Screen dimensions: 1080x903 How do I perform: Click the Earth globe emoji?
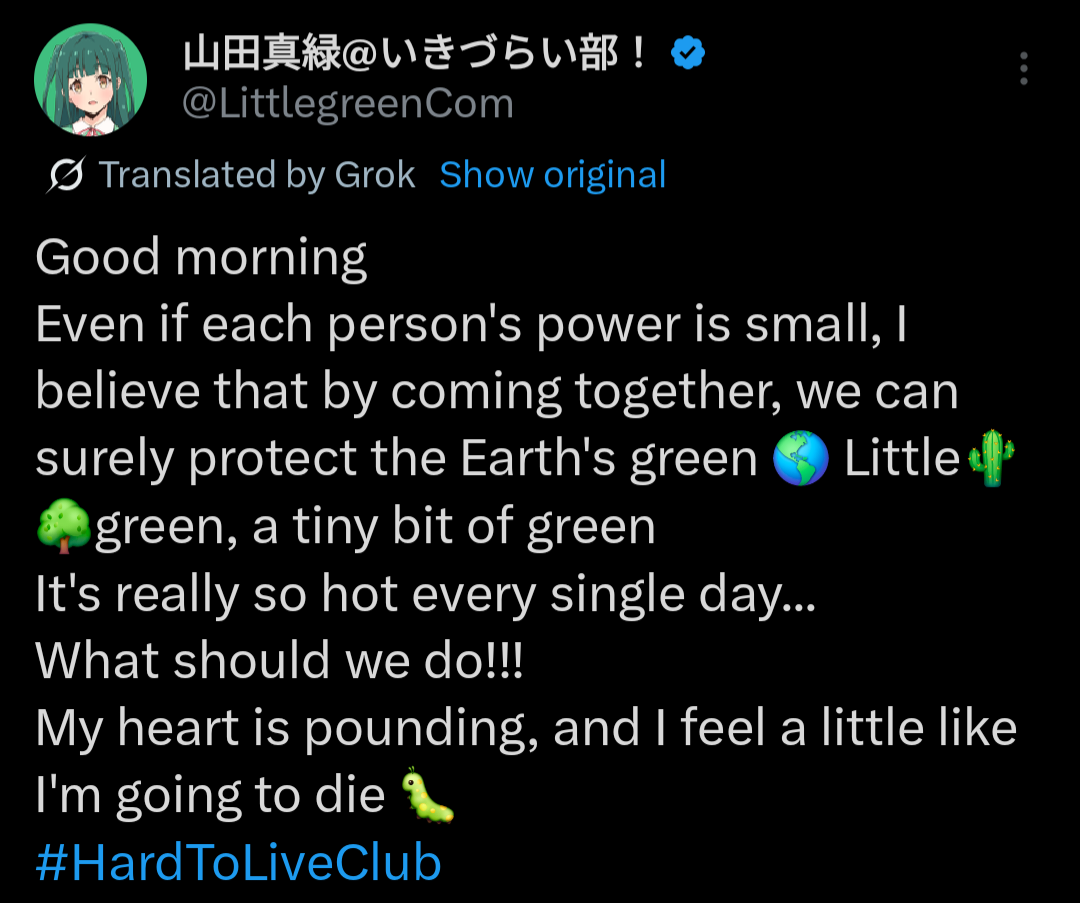click(800, 458)
